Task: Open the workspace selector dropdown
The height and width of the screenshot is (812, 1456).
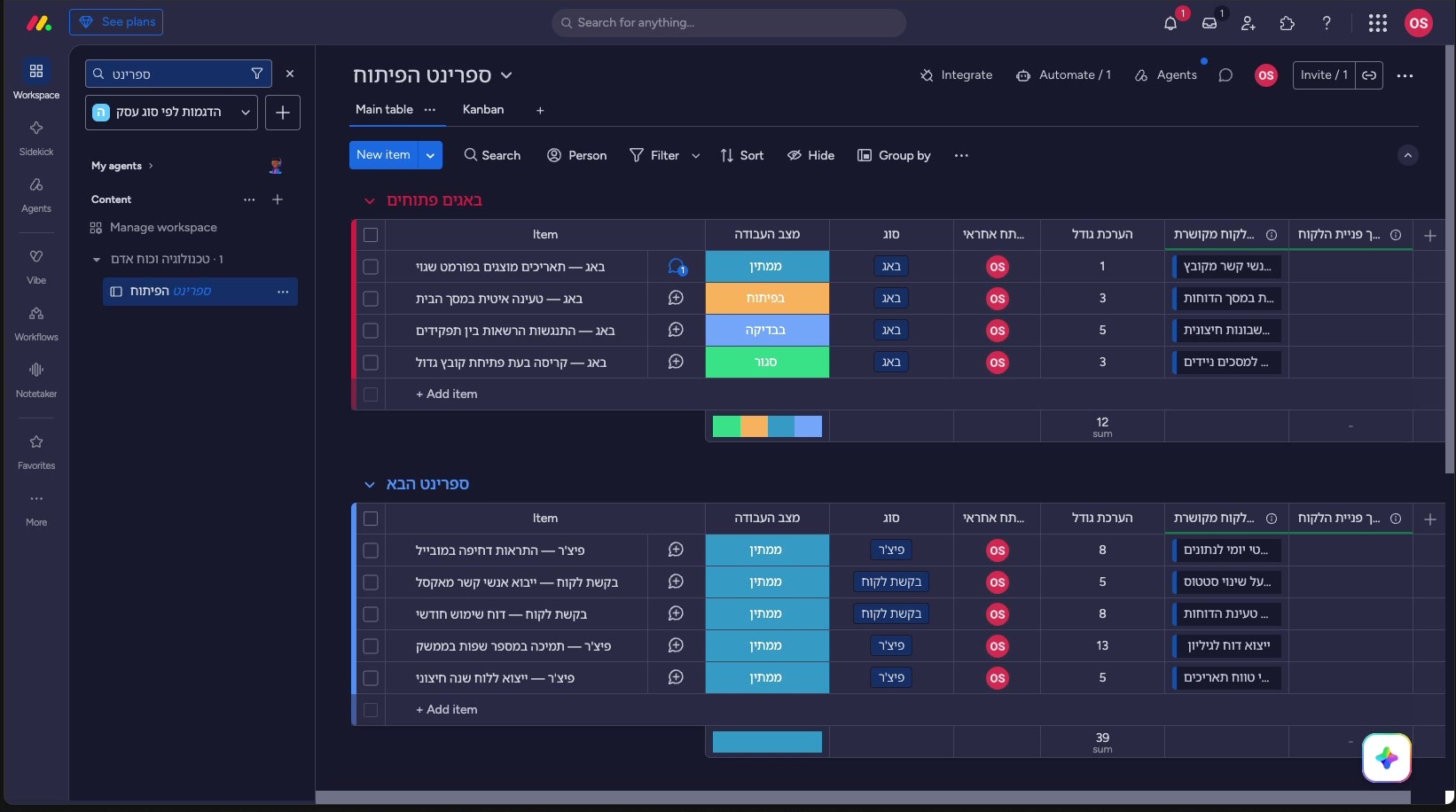Action: (171, 113)
